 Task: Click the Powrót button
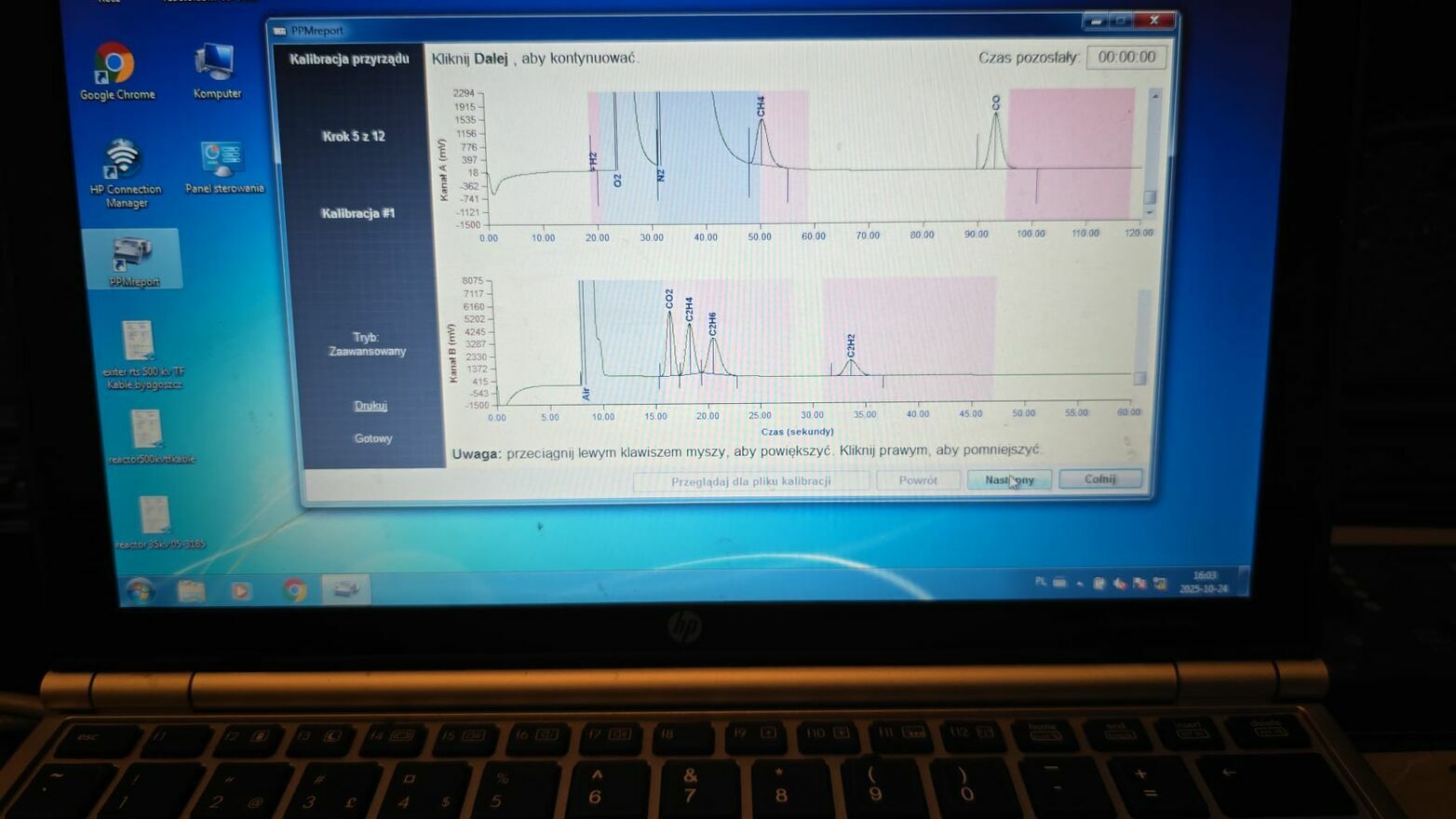918,480
